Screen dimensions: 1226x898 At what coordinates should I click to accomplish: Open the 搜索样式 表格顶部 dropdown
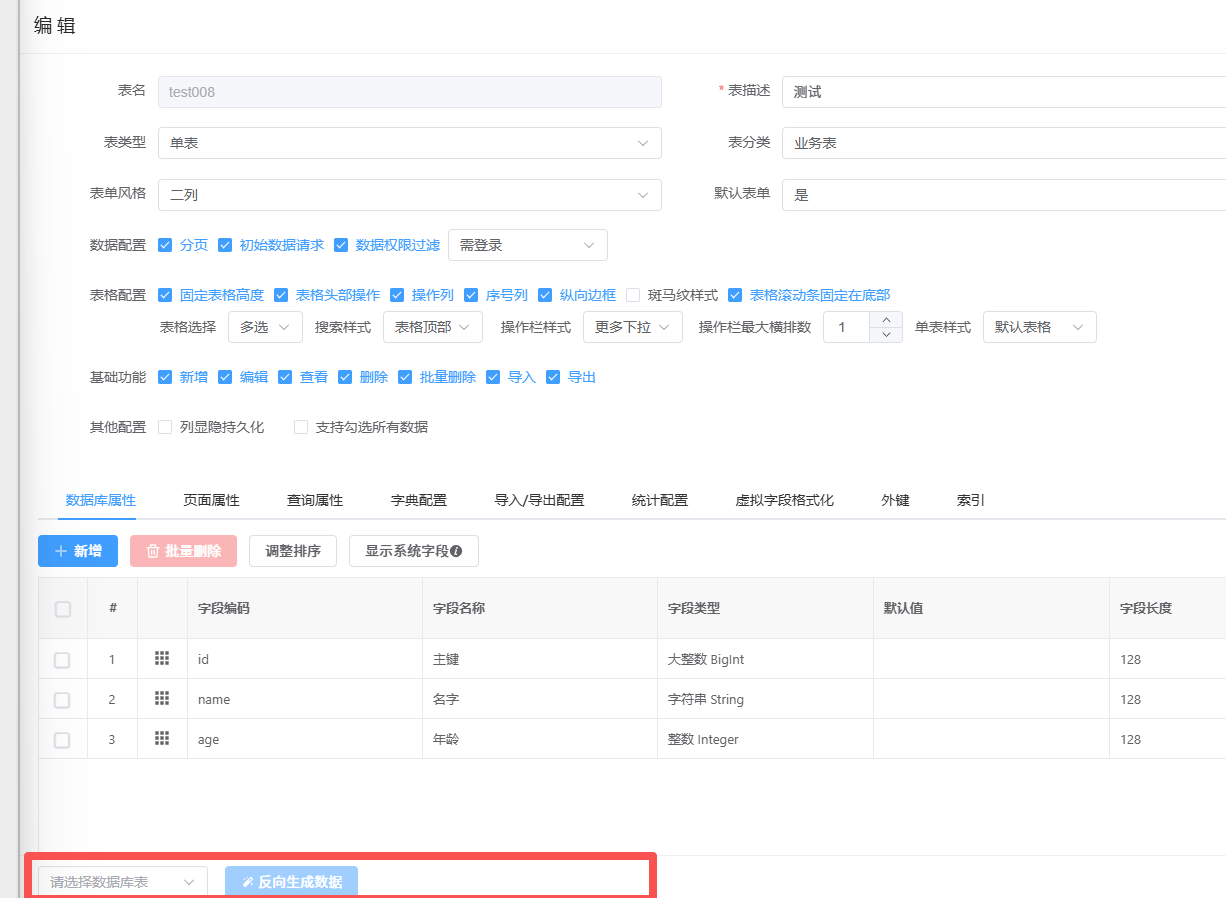coord(432,327)
